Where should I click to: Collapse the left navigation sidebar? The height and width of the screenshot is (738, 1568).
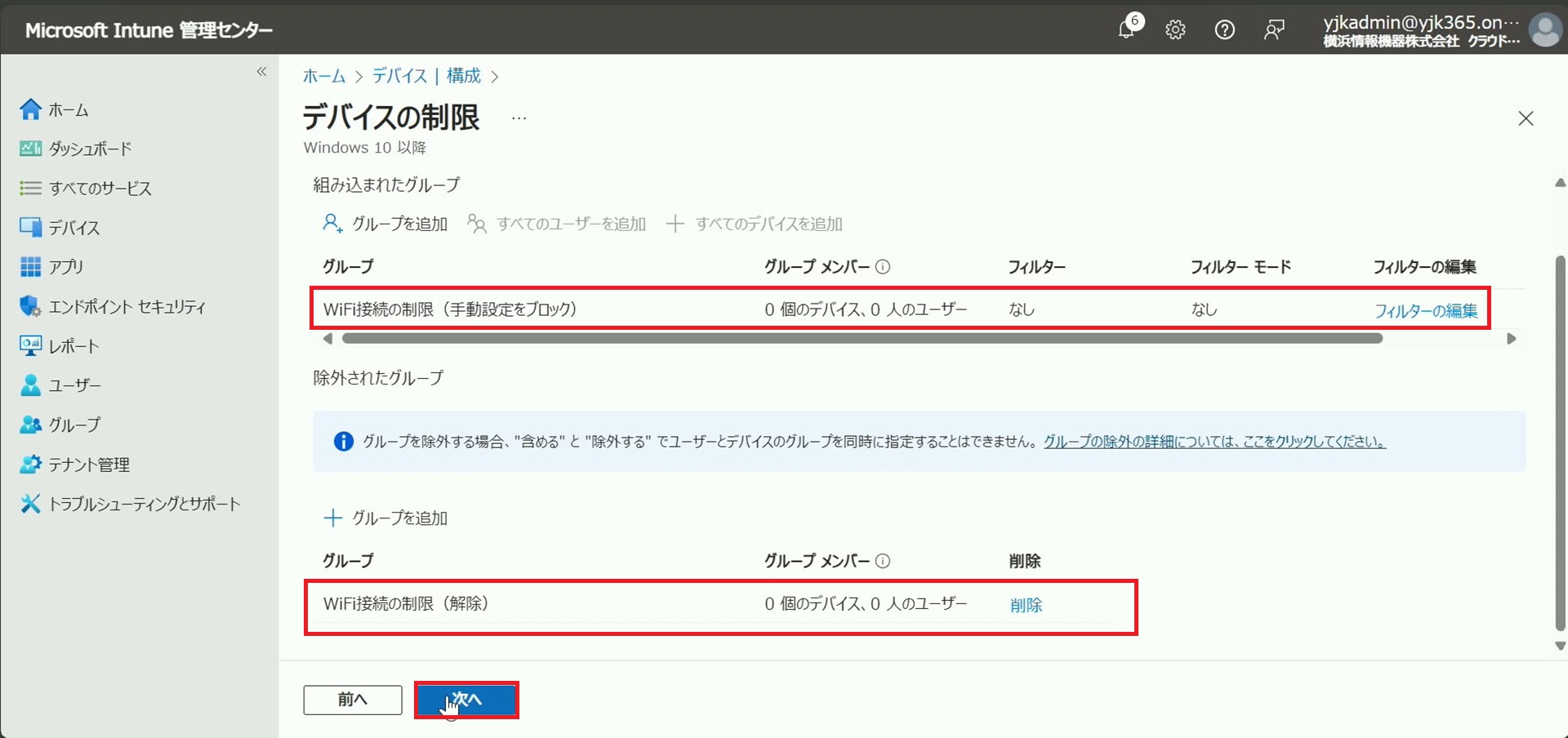(261, 72)
